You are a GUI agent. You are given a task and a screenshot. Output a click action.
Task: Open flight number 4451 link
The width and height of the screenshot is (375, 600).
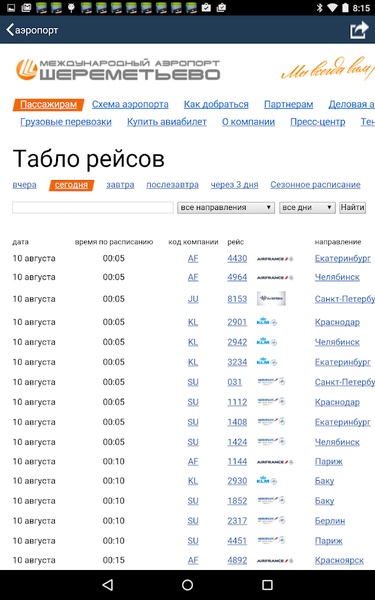(237, 541)
